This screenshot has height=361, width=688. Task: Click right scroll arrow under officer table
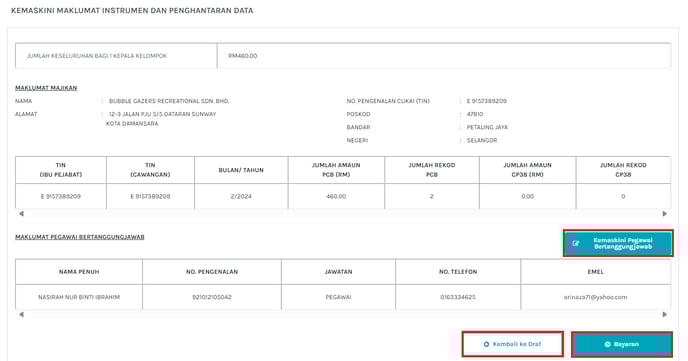pos(664,315)
